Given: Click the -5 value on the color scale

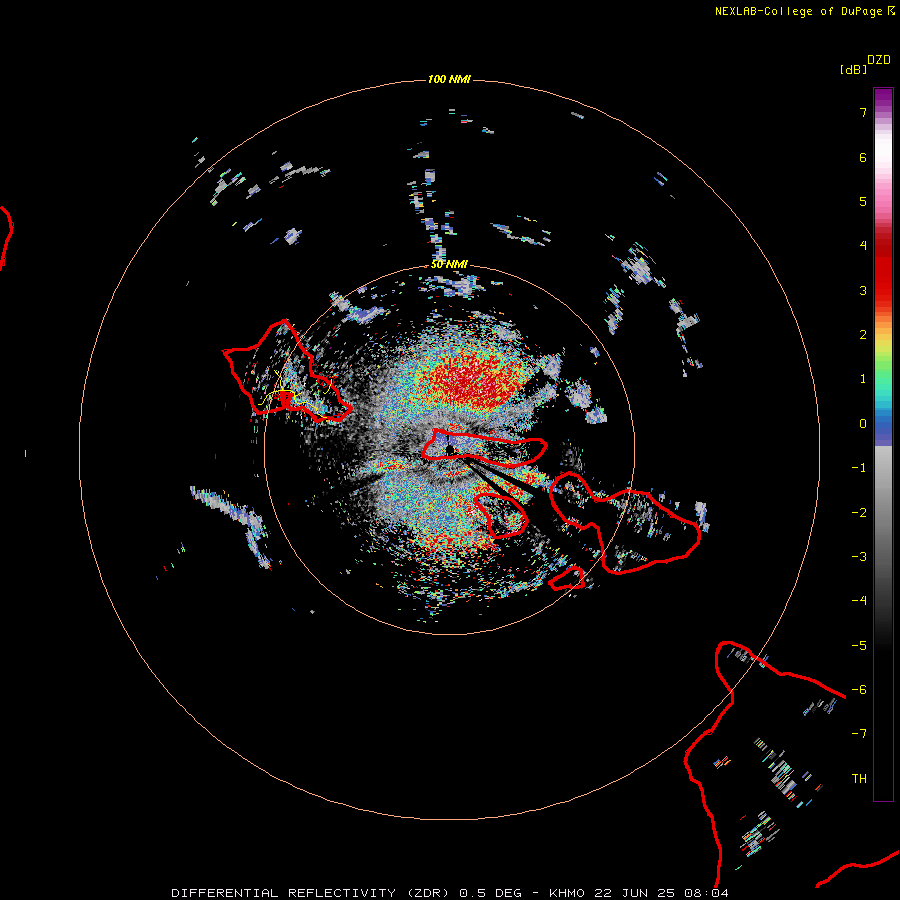Looking at the screenshot, I should pos(859,646).
